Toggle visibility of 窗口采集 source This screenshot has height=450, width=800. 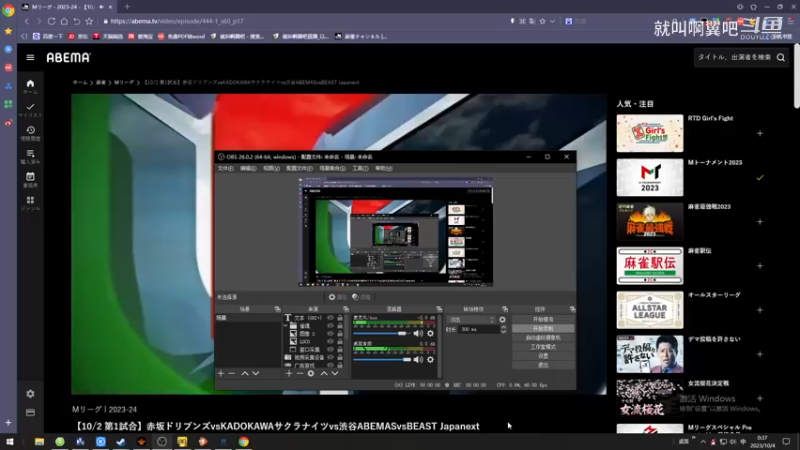pyautogui.click(x=330, y=349)
